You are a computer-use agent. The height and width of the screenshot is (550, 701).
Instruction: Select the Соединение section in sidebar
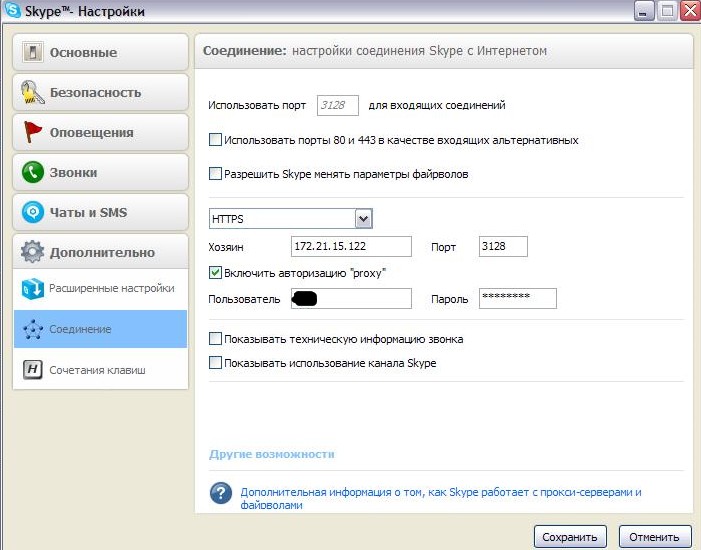click(x=100, y=329)
